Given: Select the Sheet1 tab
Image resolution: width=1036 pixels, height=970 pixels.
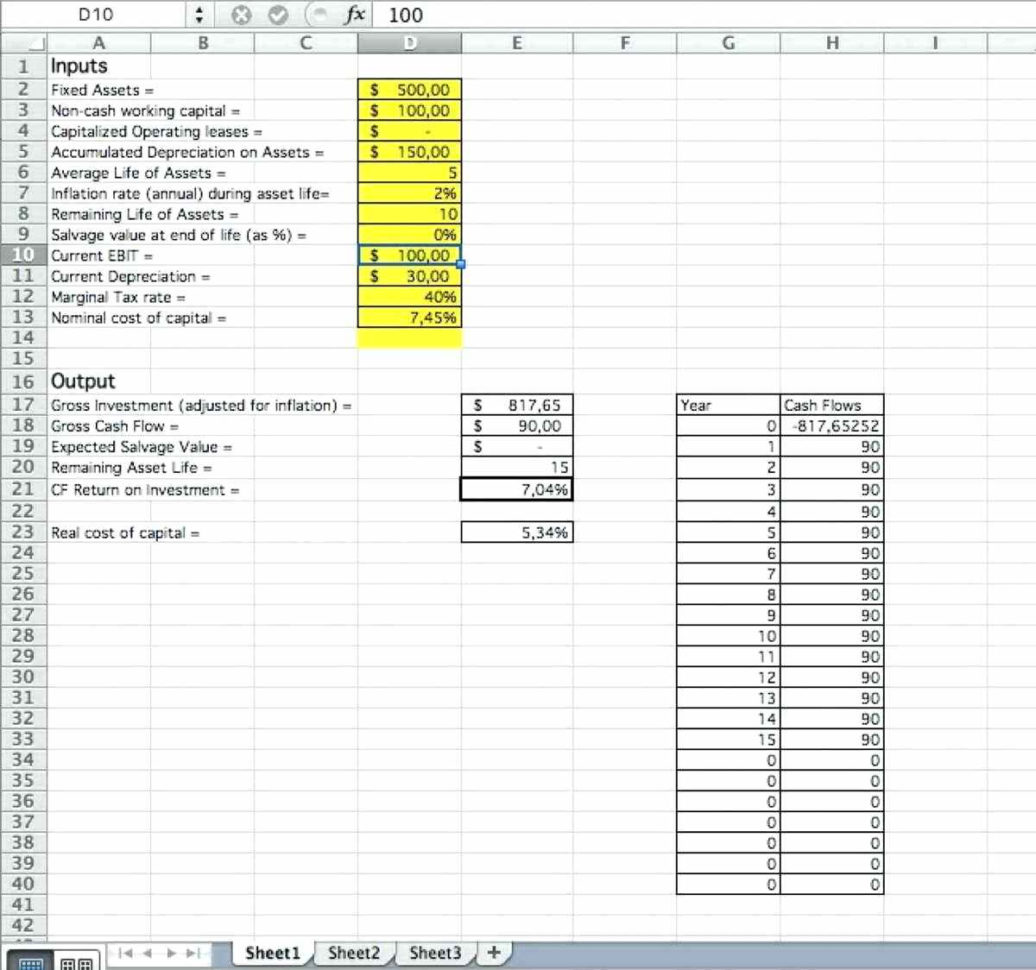Looking at the screenshot, I should (271, 953).
